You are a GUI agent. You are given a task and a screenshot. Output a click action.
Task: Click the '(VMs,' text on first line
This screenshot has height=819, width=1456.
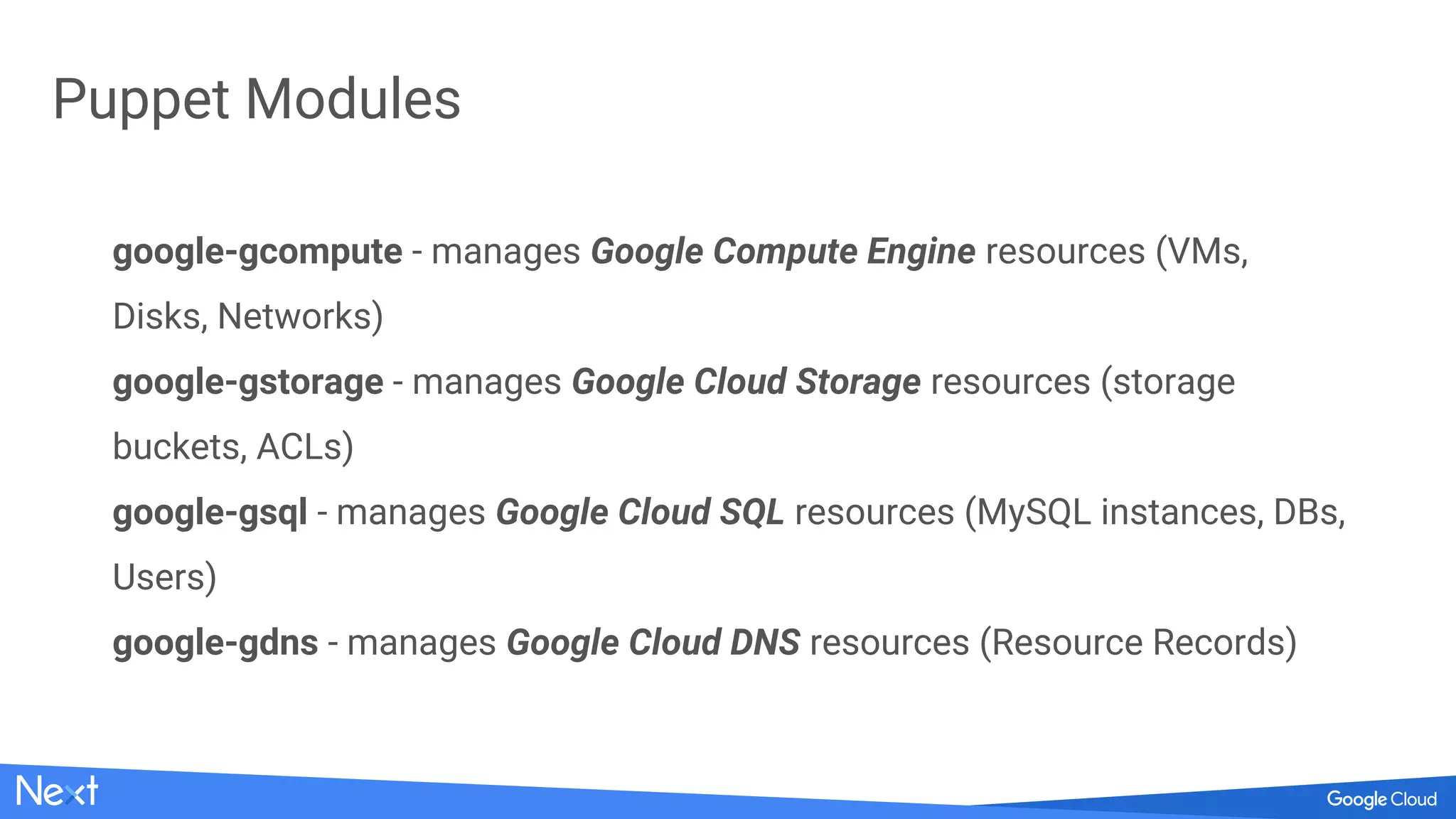1201,252
